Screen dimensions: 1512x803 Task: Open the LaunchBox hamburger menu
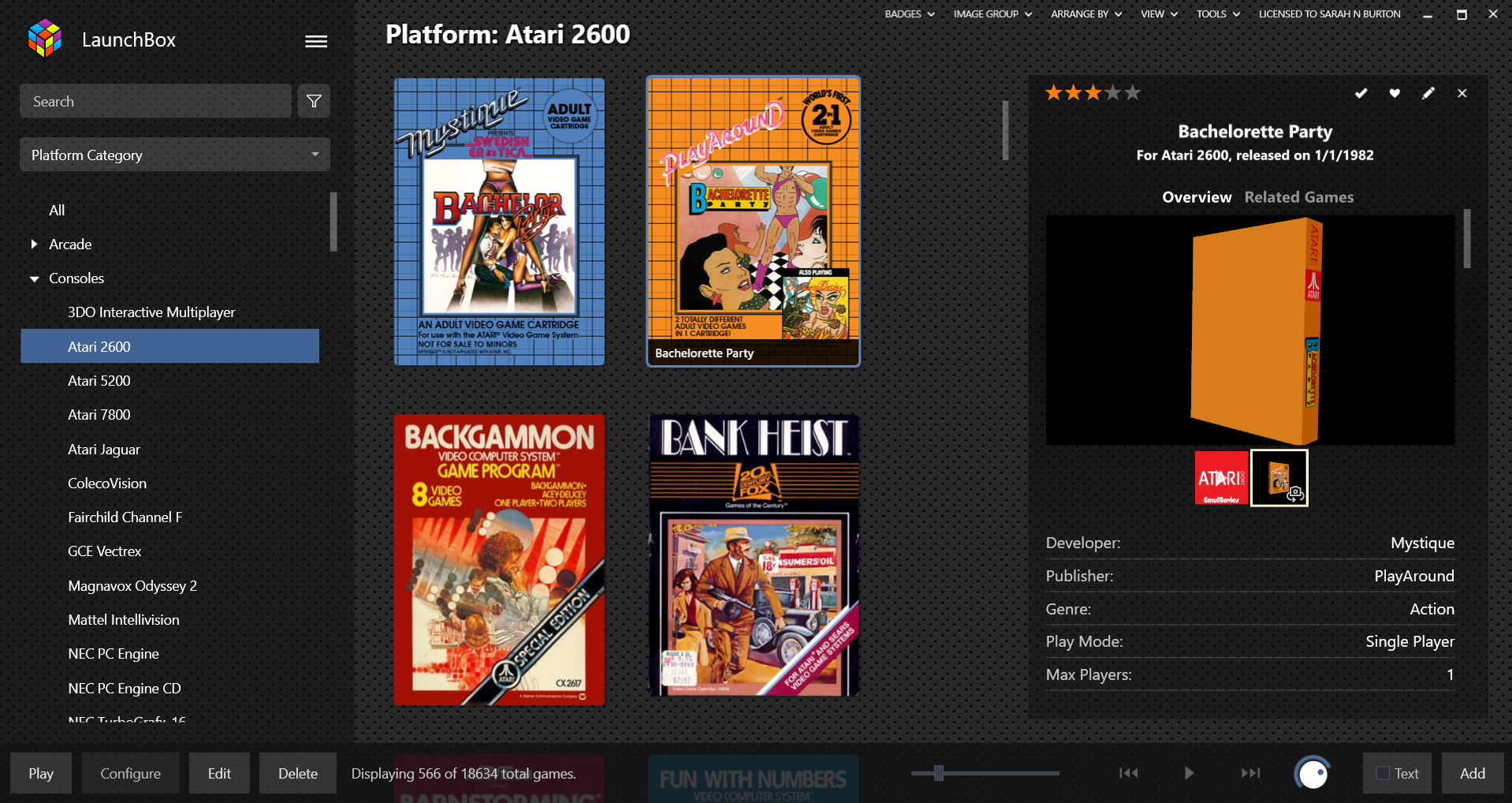[316, 41]
